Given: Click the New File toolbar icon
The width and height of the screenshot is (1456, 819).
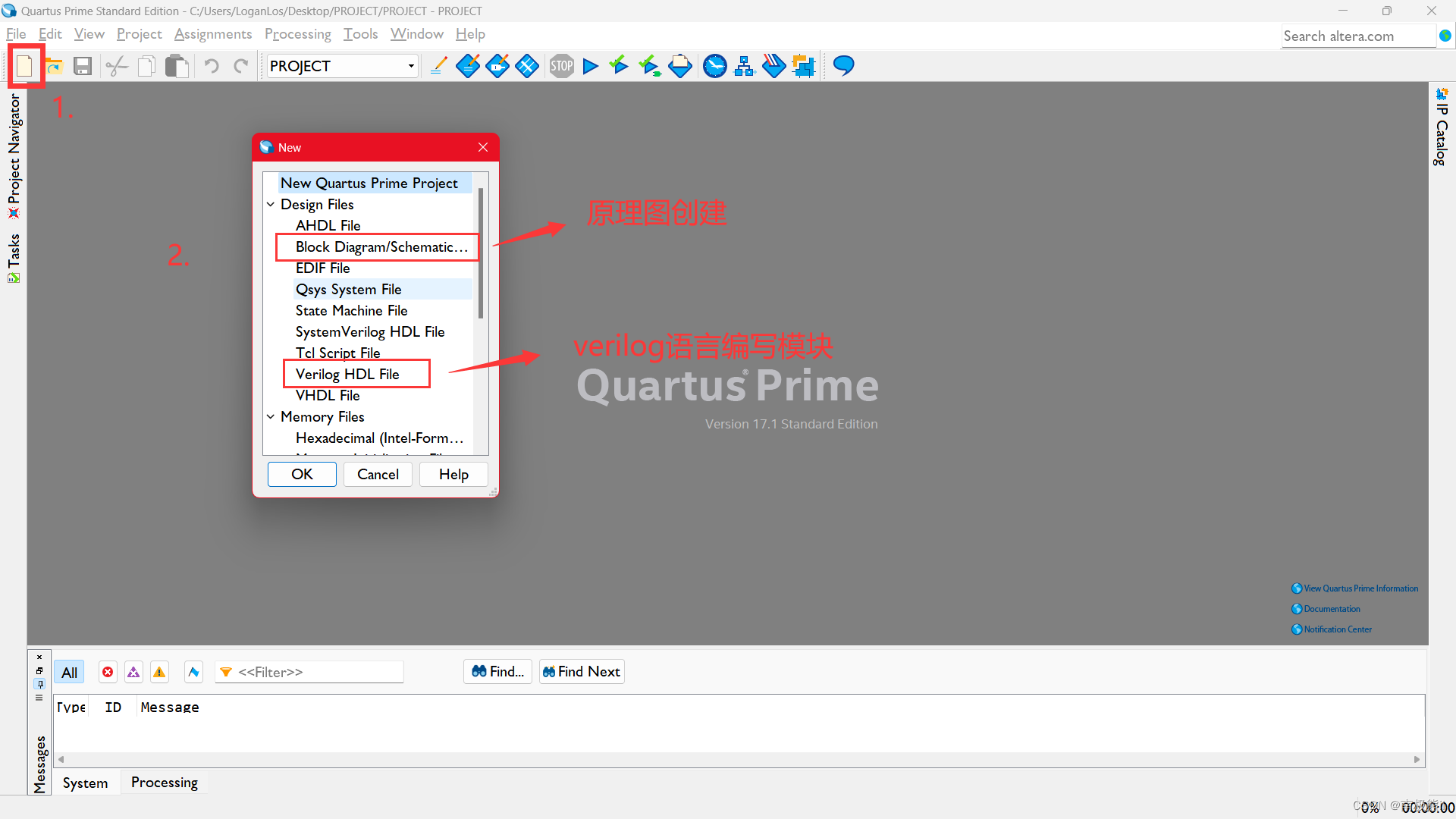Looking at the screenshot, I should click(x=24, y=66).
